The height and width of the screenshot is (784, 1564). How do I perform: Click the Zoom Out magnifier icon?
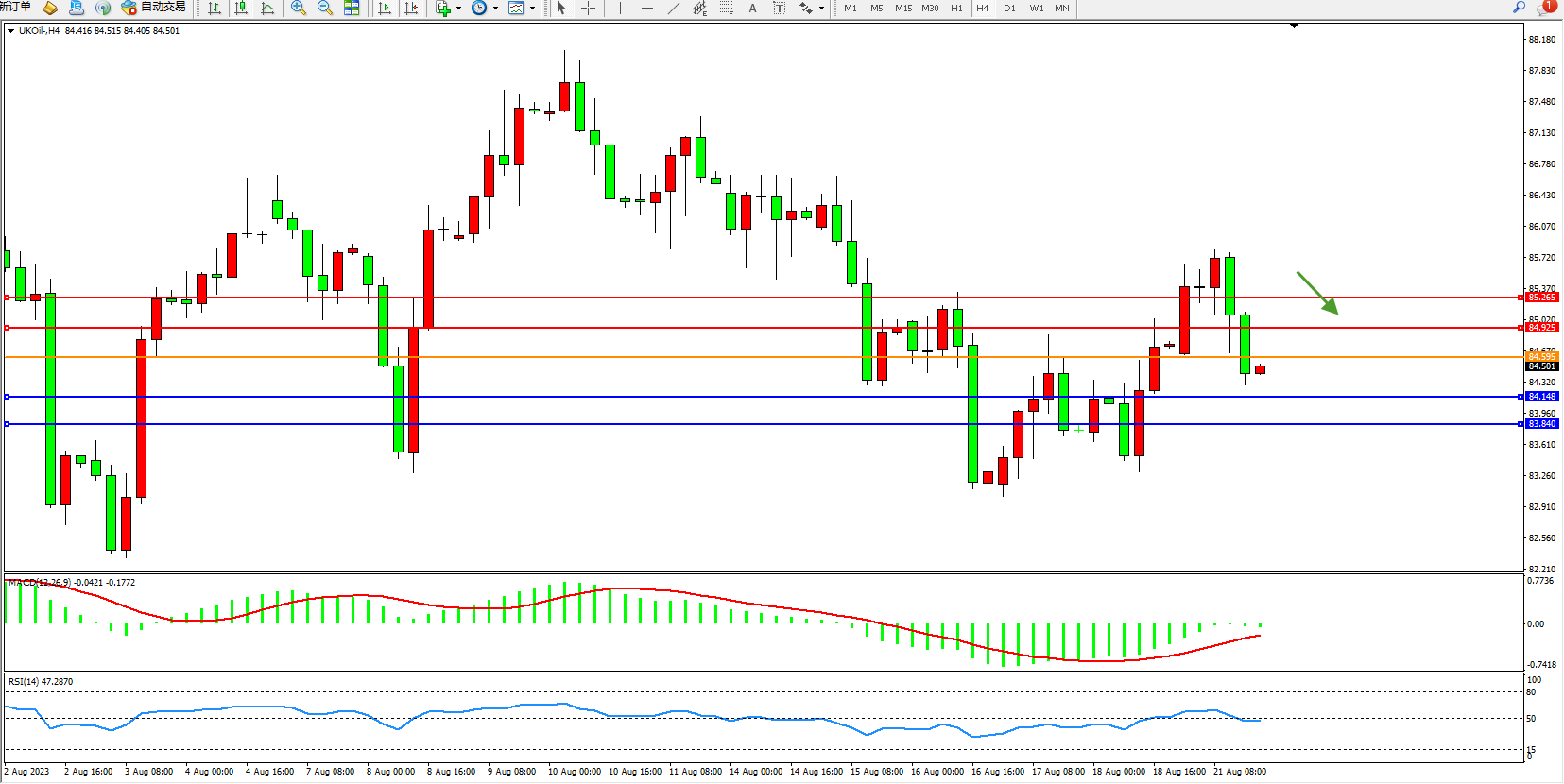[x=325, y=9]
